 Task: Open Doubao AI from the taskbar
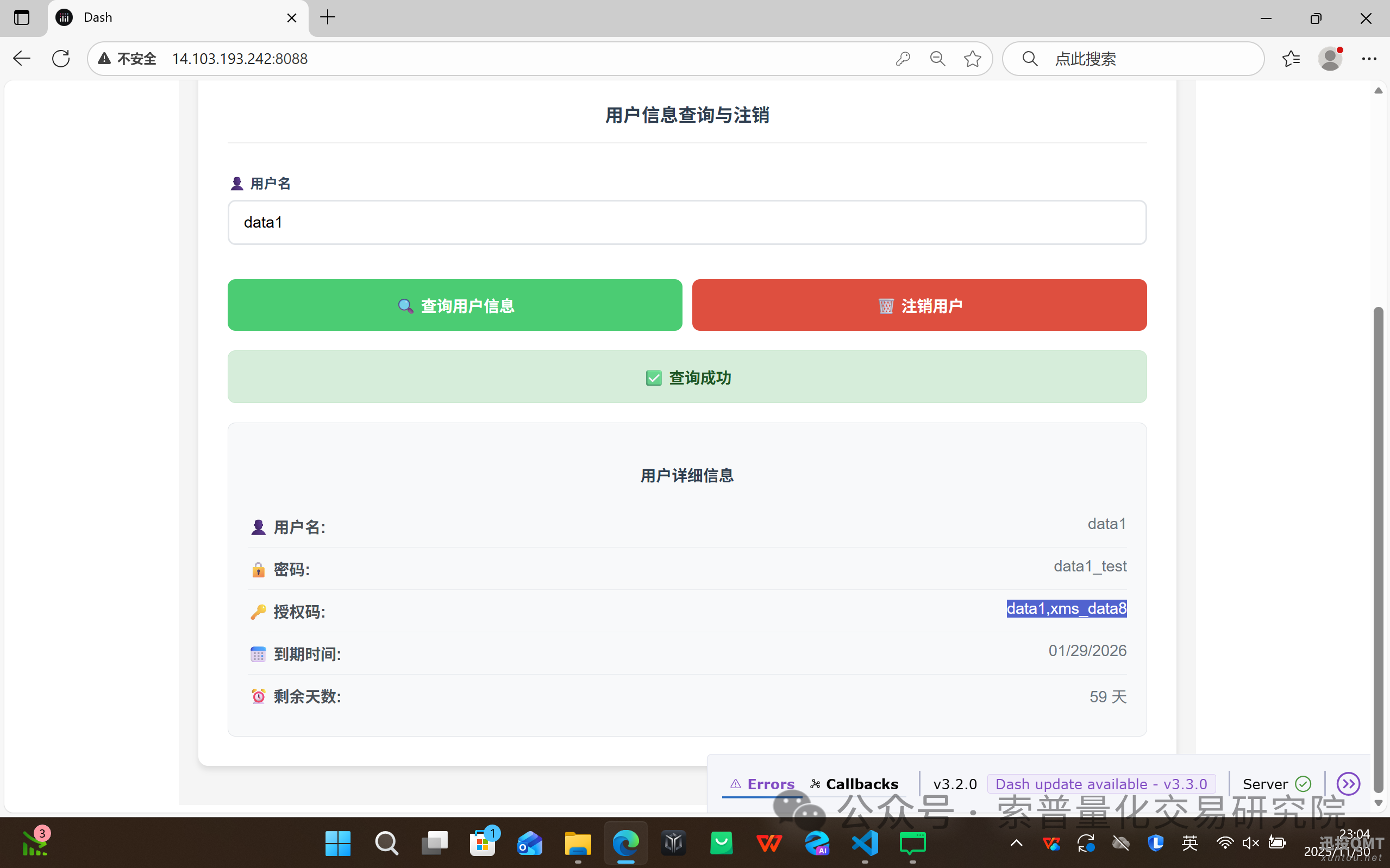pos(818,844)
